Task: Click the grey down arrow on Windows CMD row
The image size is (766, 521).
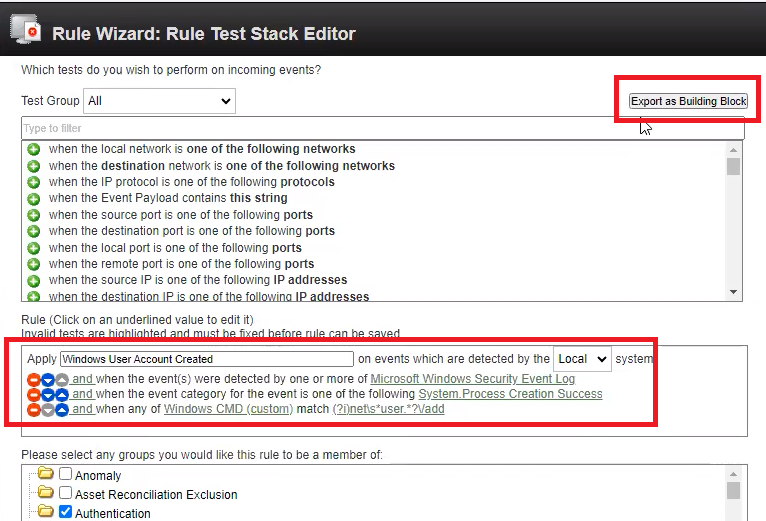Action: coord(48,410)
